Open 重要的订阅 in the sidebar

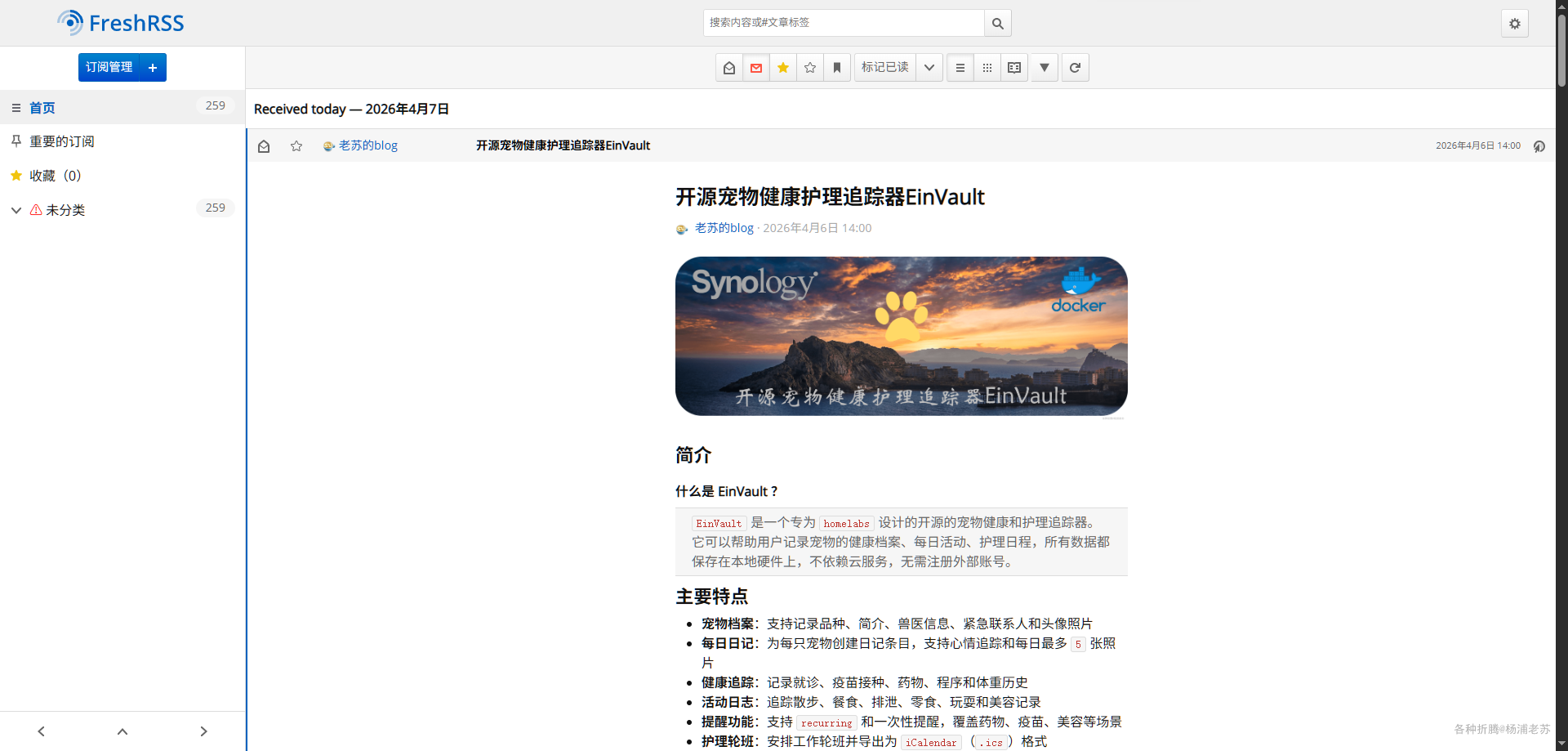click(62, 141)
